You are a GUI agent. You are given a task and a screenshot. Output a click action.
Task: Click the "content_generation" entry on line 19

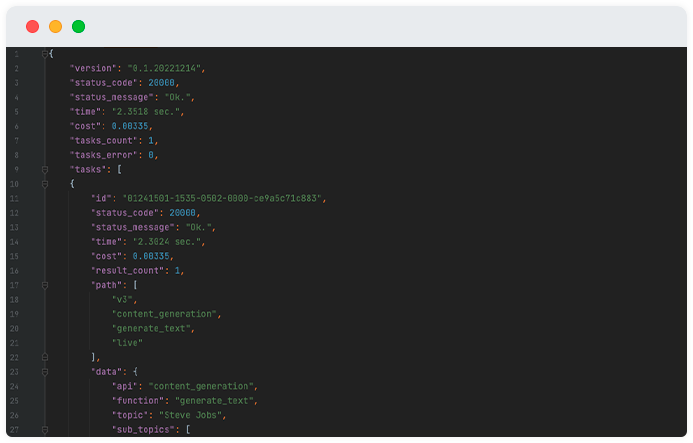[164, 314]
